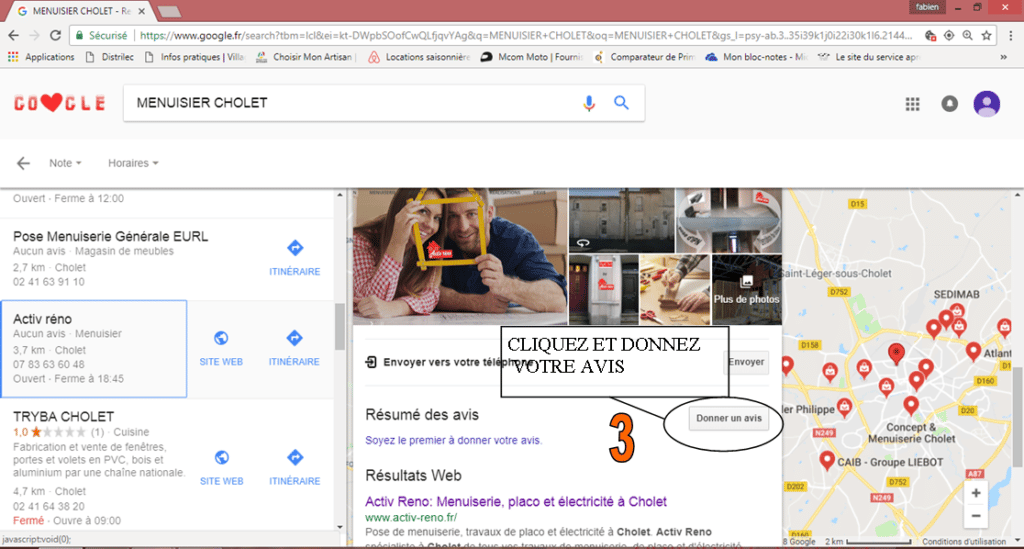Screen dimensions: 1024x549
Task: Click the woodworking hands photo thumbnail
Action: pos(675,290)
